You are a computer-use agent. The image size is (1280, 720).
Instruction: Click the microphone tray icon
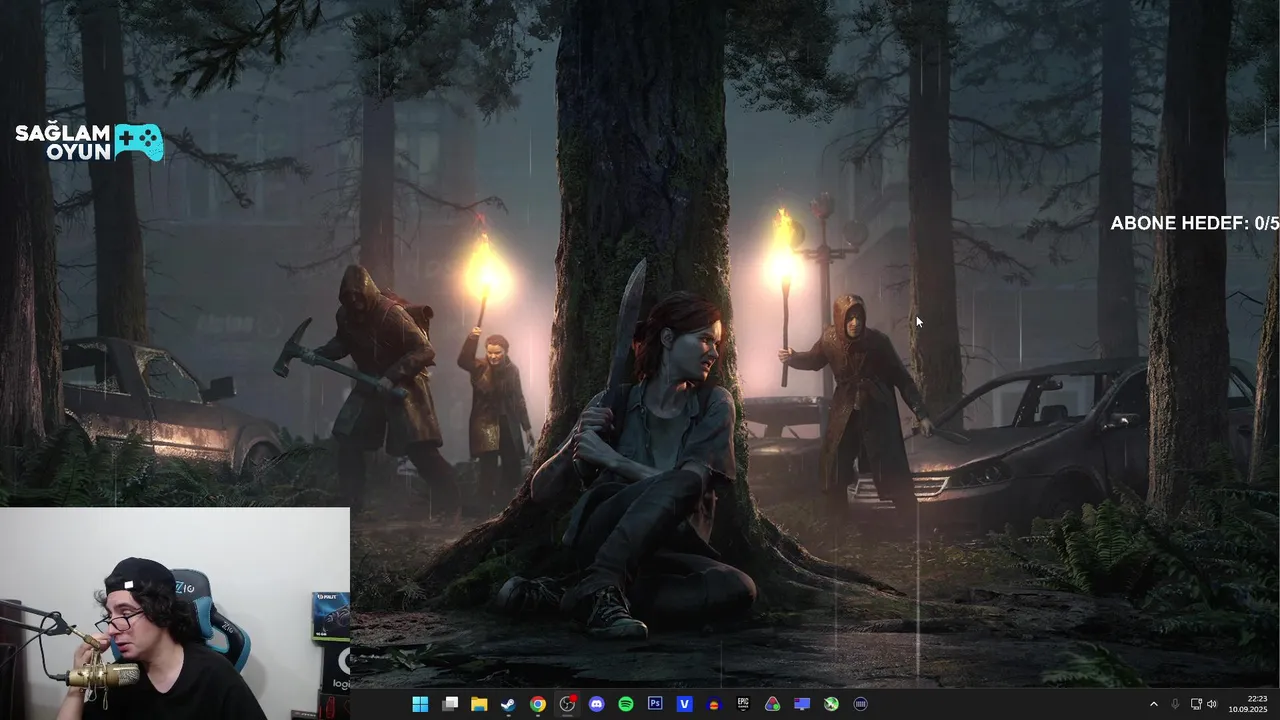[1175, 704]
